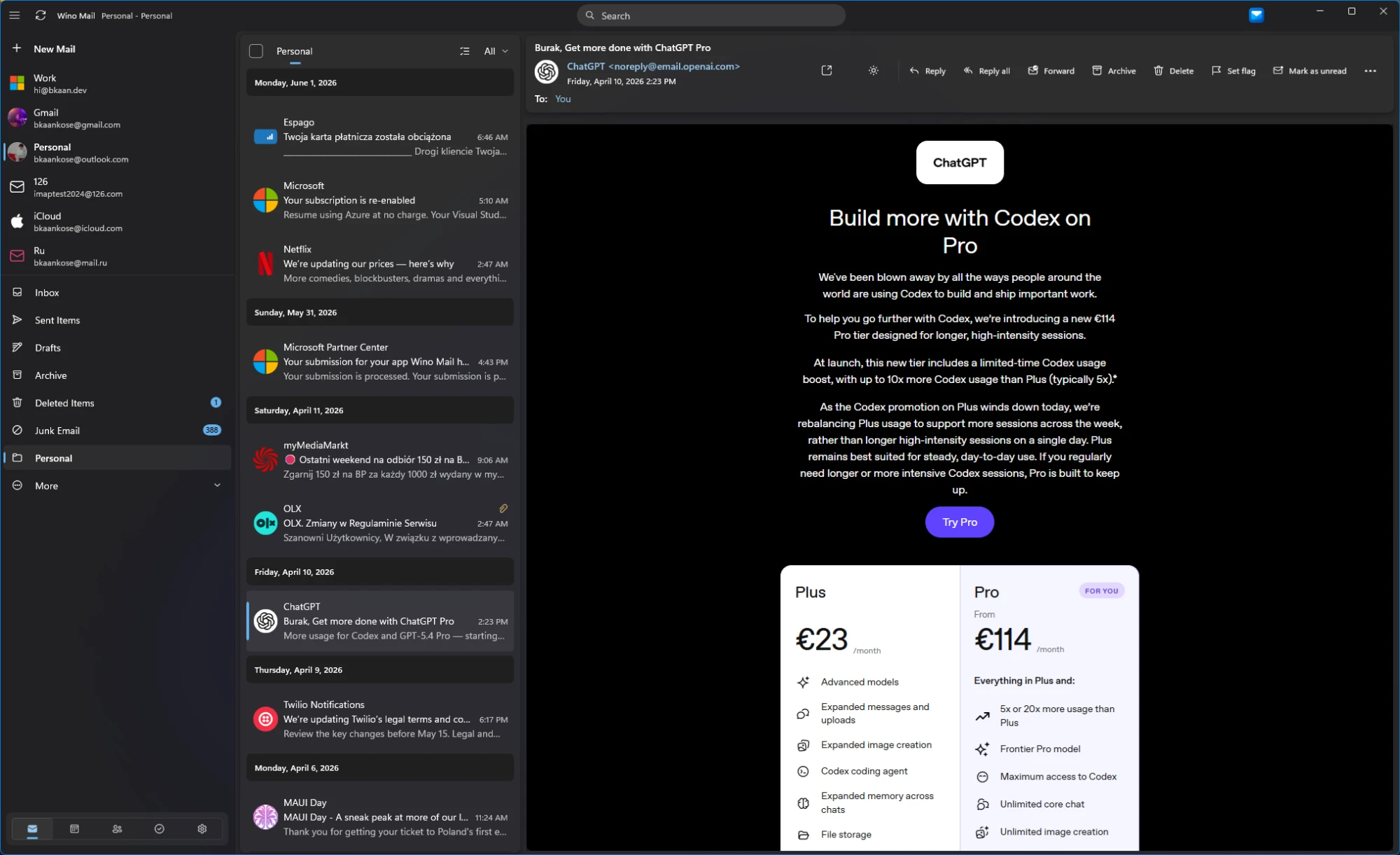
Task: Click the ChatGPT logo badge in email
Action: 960,162
